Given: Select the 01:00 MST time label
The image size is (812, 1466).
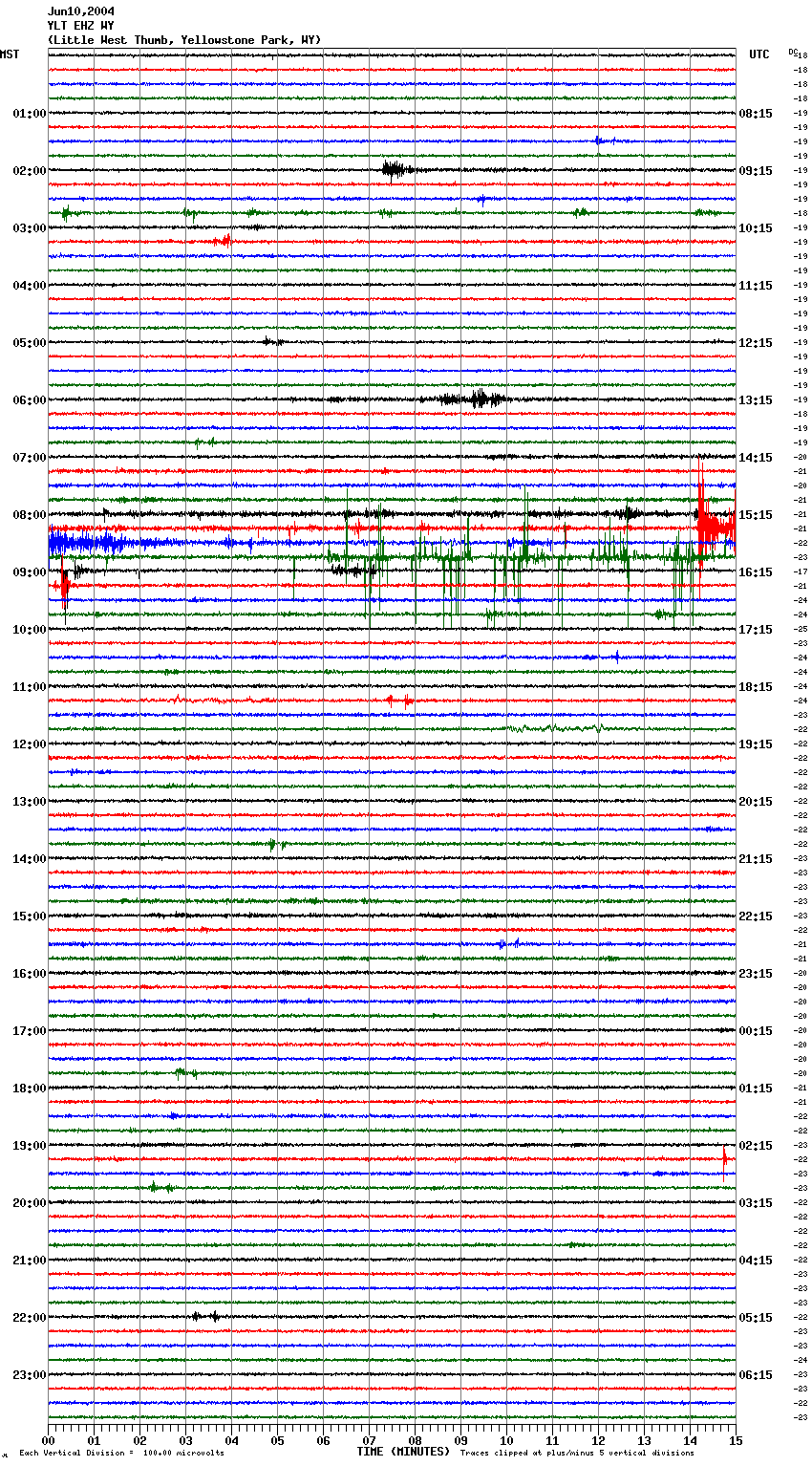Looking at the screenshot, I should pyautogui.click(x=30, y=114).
